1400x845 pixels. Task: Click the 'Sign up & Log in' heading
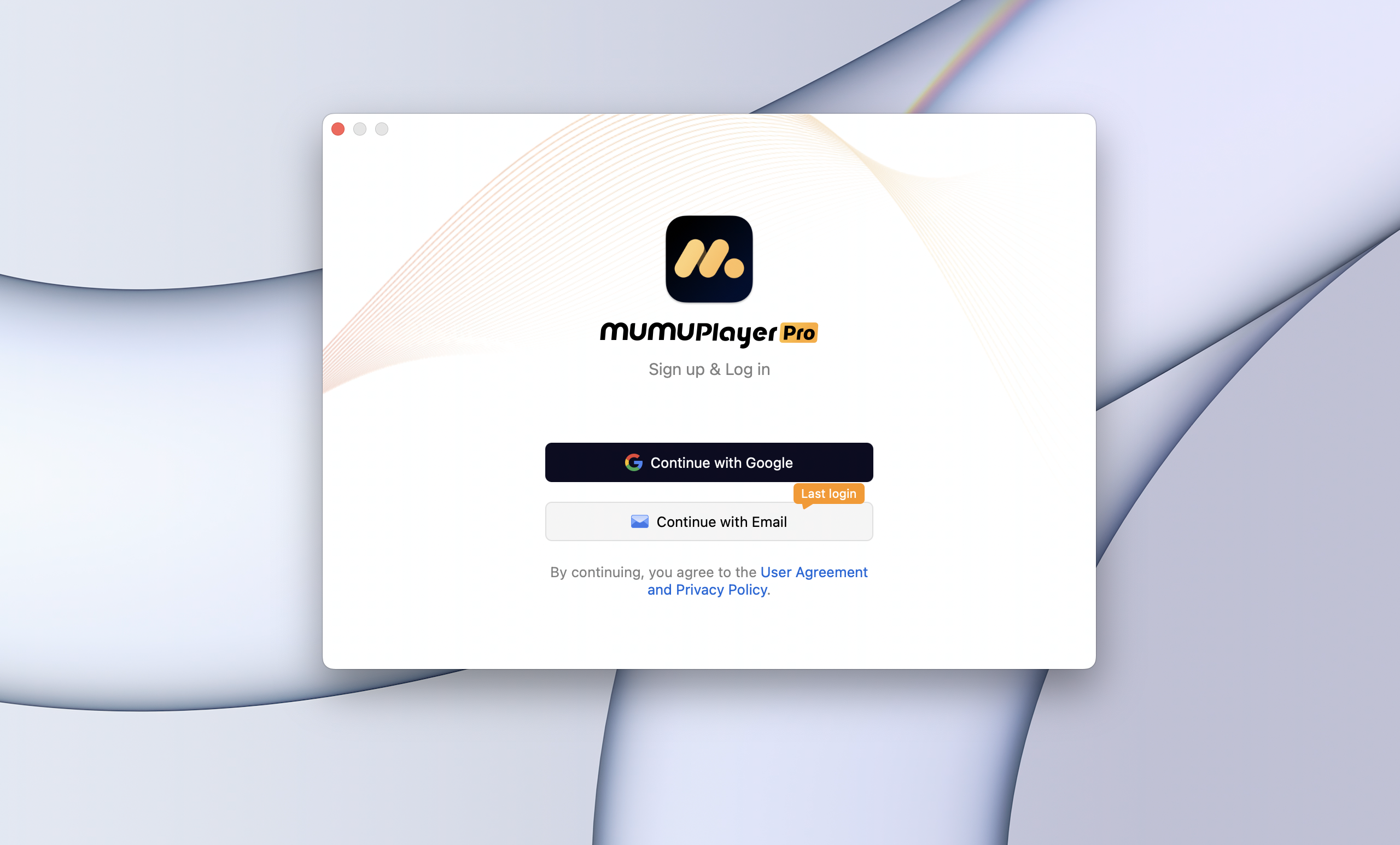tap(710, 368)
